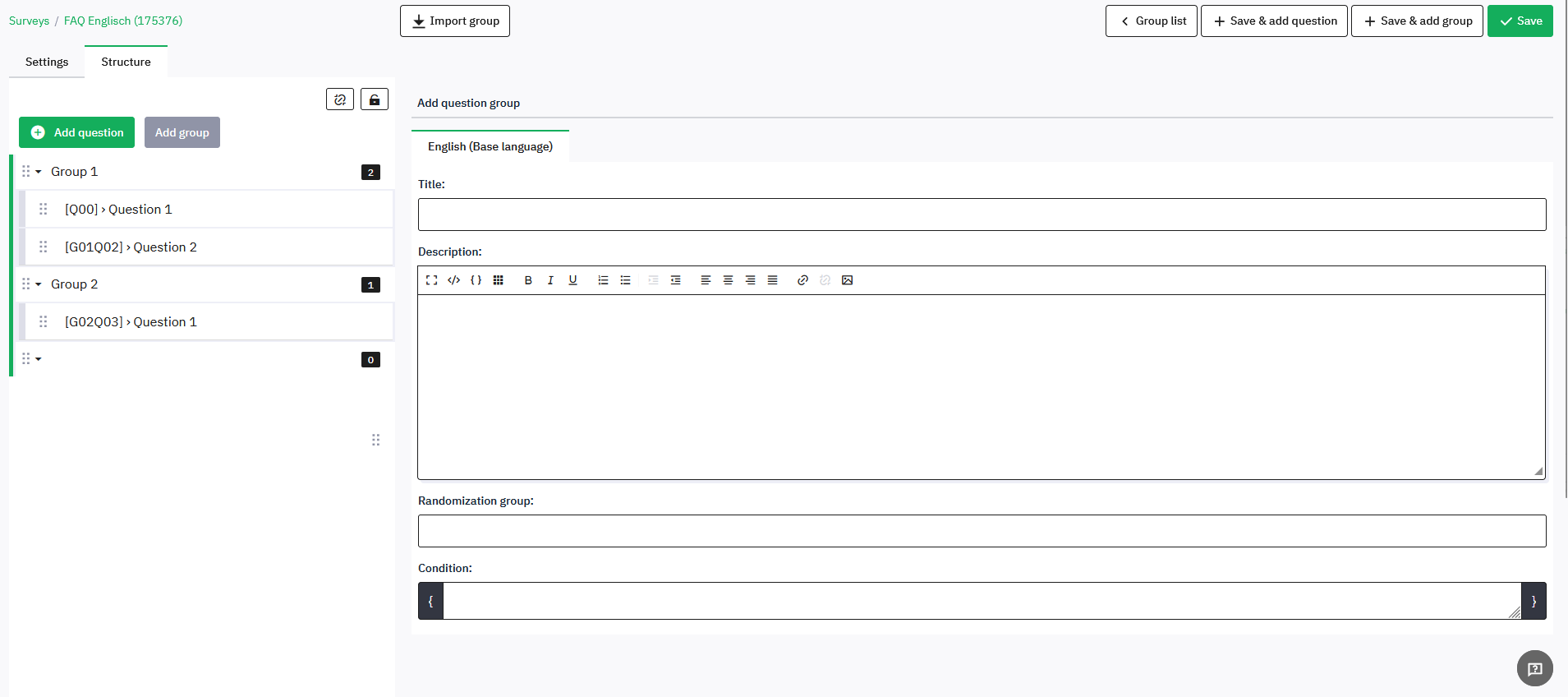The image size is (1568, 697).
Task: Click the unlink icon in the editor toolbar
Action: coord(825,280)
